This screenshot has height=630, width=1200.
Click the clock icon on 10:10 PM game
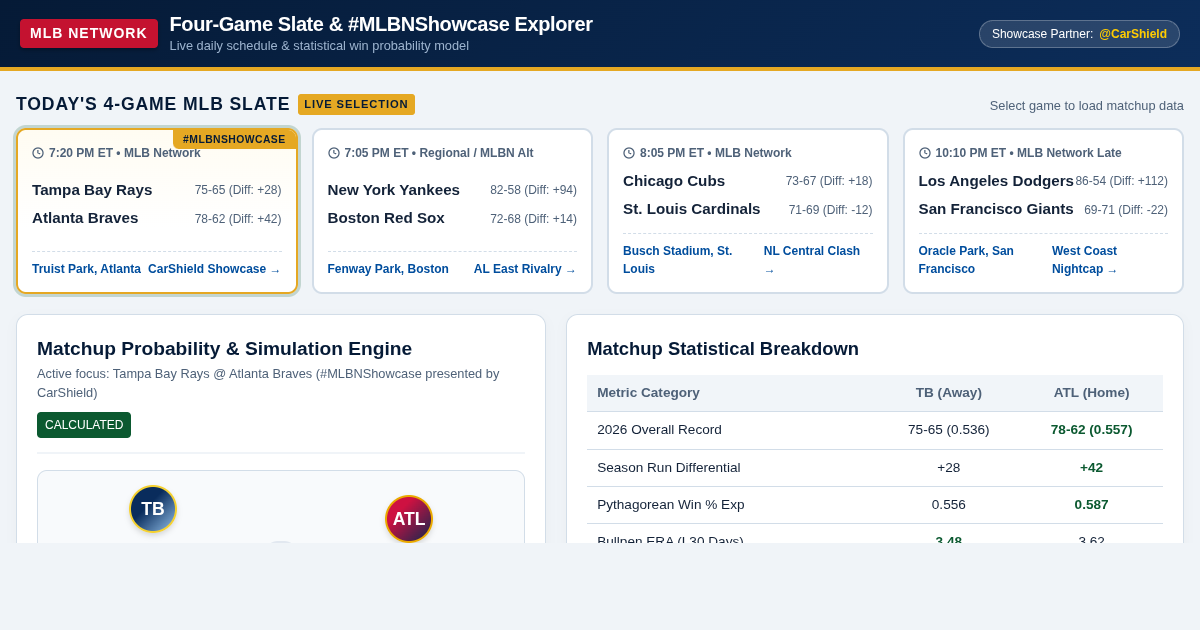coord(925,153)
